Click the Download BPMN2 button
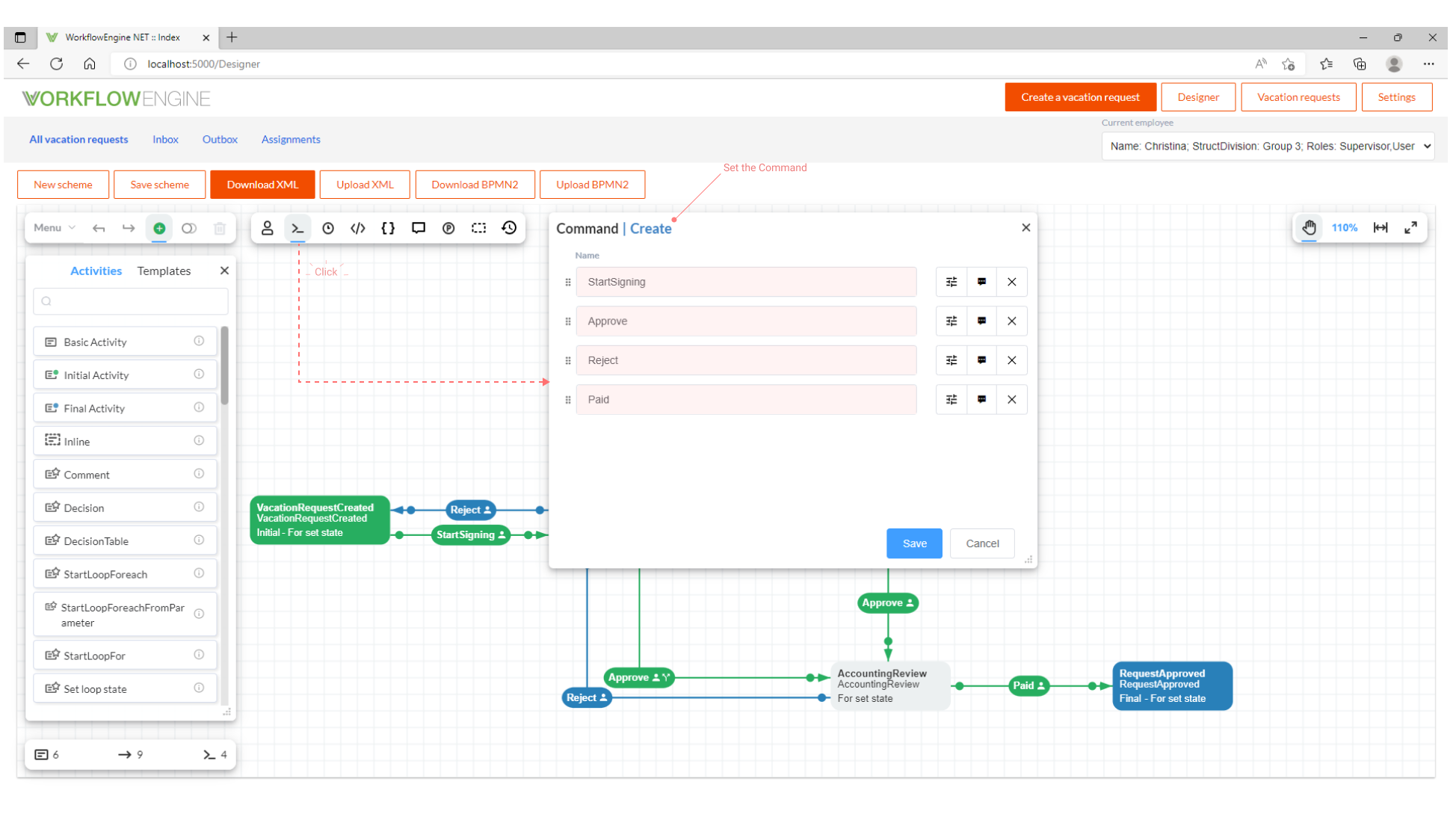 tap(475, 184)
